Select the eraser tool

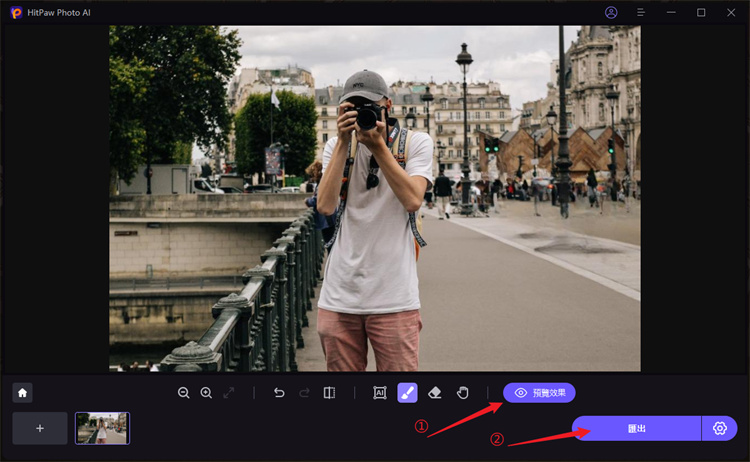coord(435,393)
